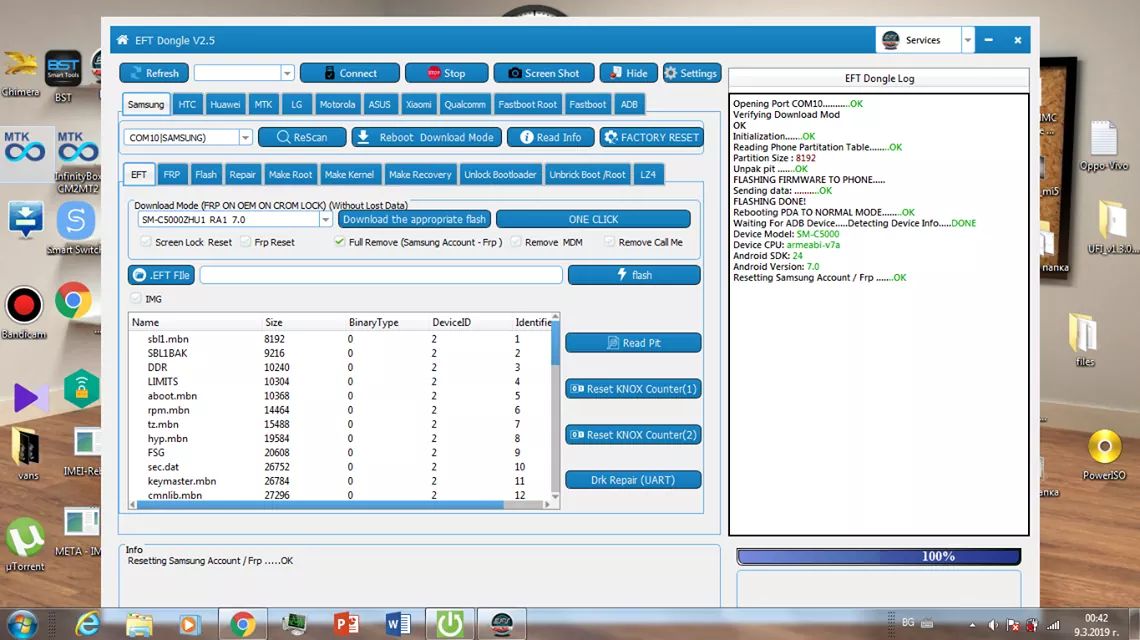Click Reset KNOX Counter(2)
The height and width of the screenshot is (640, 1140).
click(633, 434)
